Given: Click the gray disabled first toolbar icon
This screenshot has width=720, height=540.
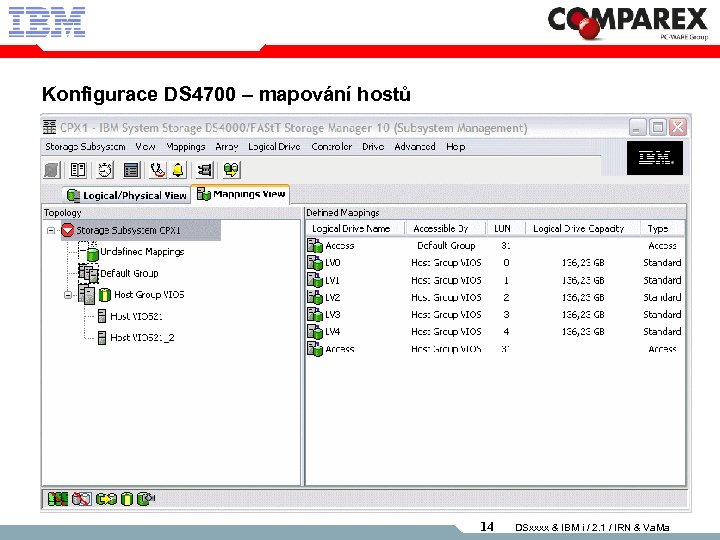Looking at the screenshot, I should pyautogui.click(x=52, y=170).
